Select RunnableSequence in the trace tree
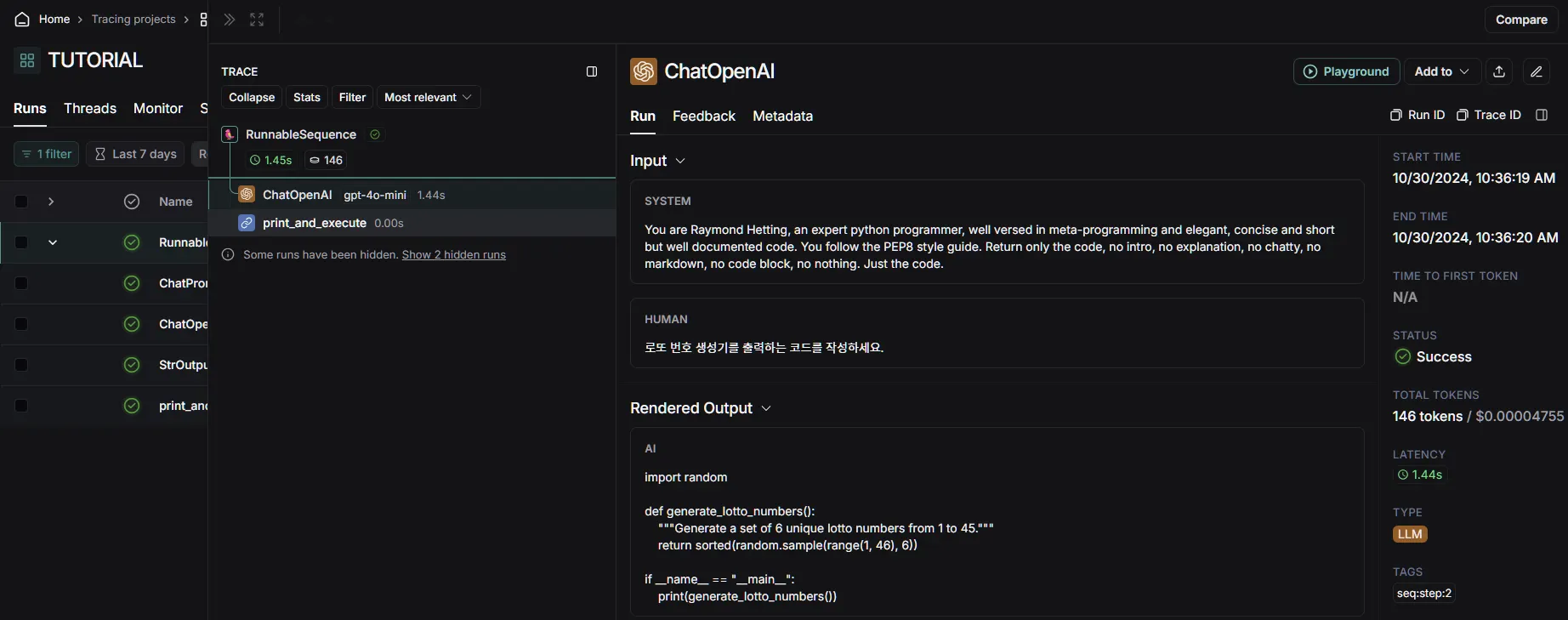 point(301,134)
